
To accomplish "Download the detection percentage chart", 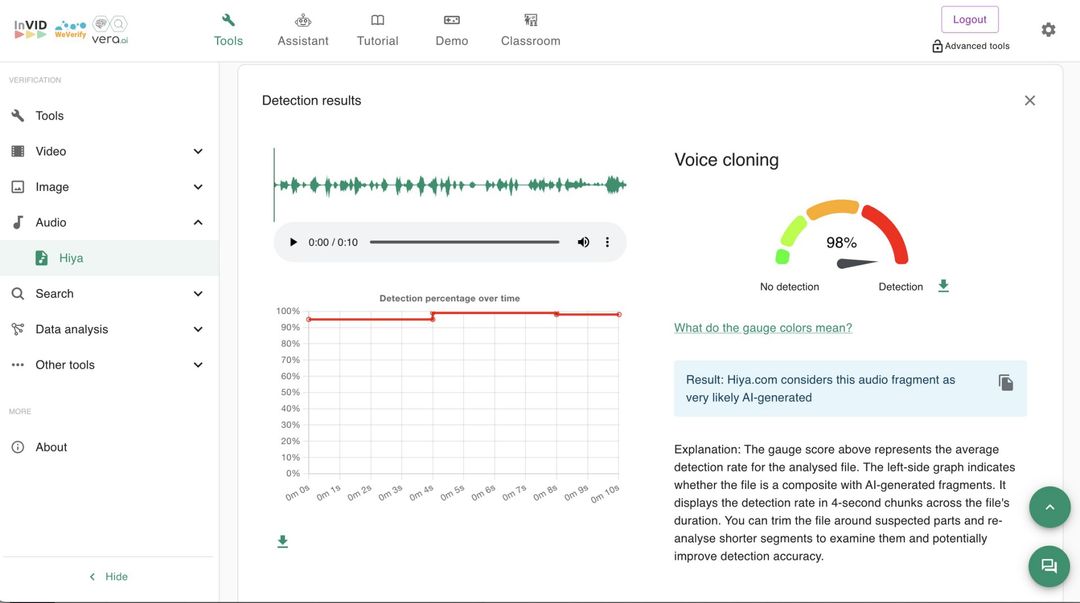I will click(x=283, y=541).
